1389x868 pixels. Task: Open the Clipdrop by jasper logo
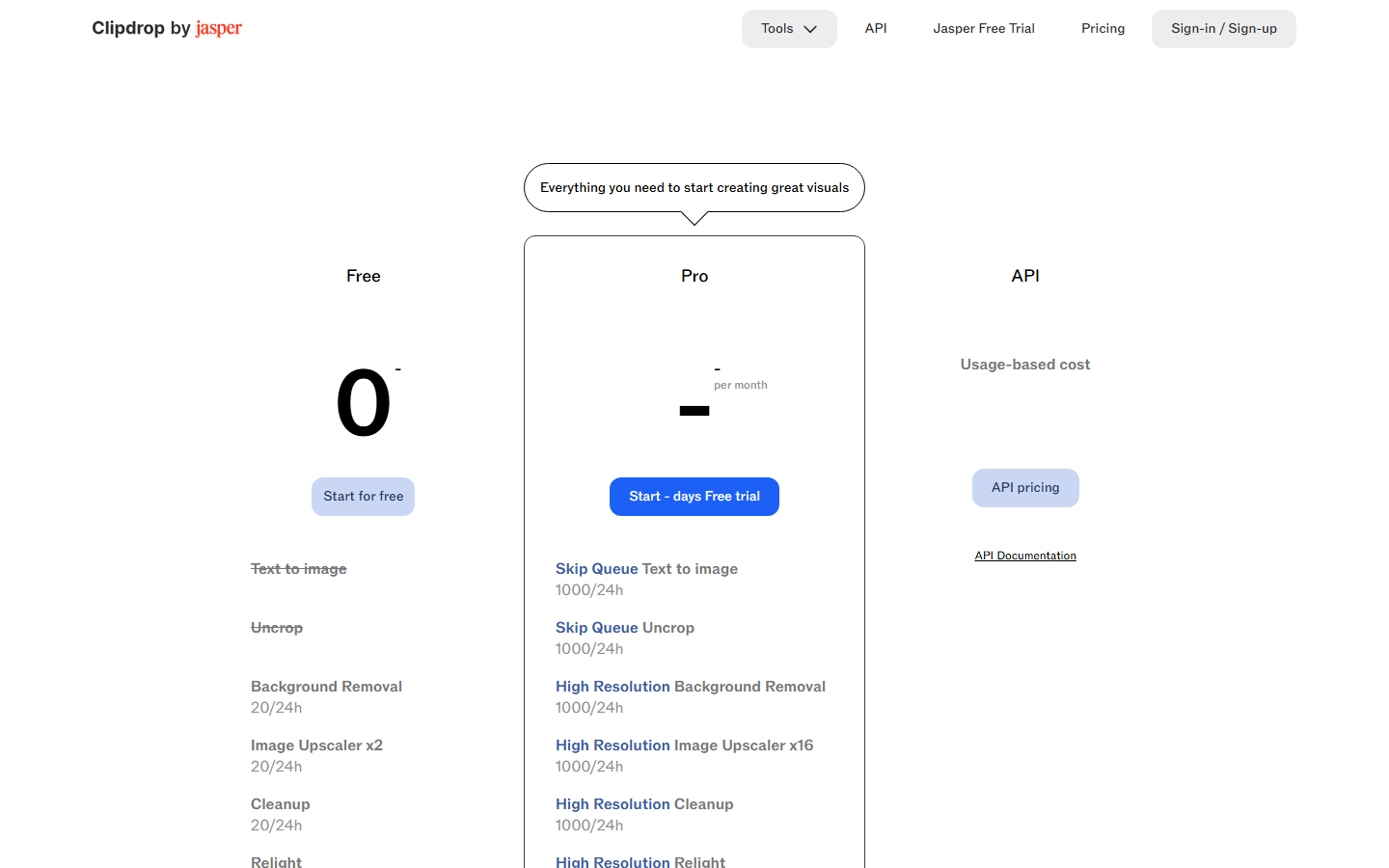tap(167, 28)
